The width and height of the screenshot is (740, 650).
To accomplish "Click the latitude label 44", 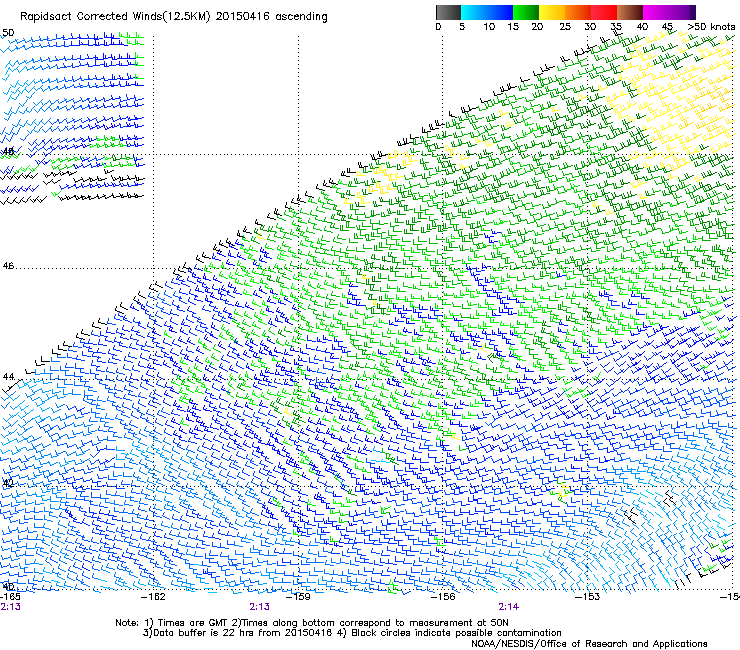I will coord(8,377).
